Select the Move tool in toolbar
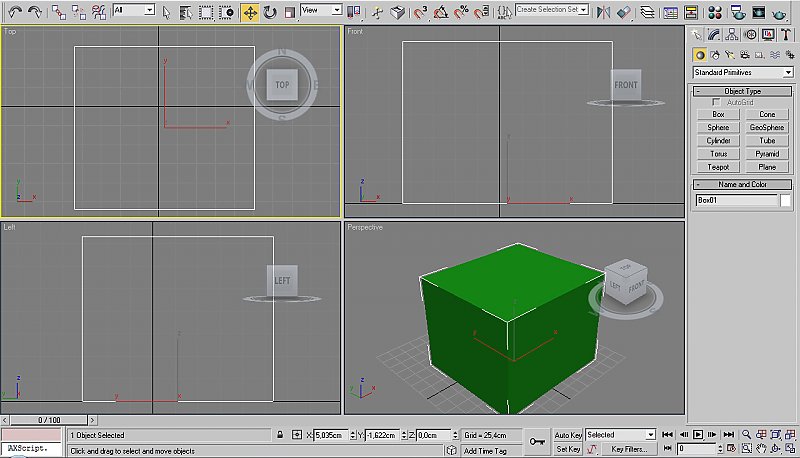 (250, 12)
